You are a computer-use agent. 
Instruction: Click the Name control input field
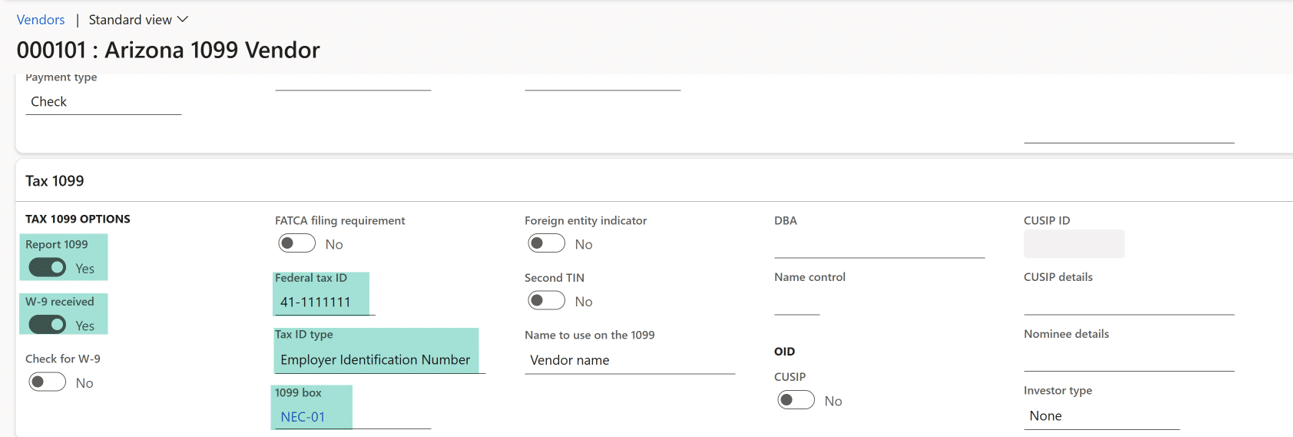(x=797, y=302)
